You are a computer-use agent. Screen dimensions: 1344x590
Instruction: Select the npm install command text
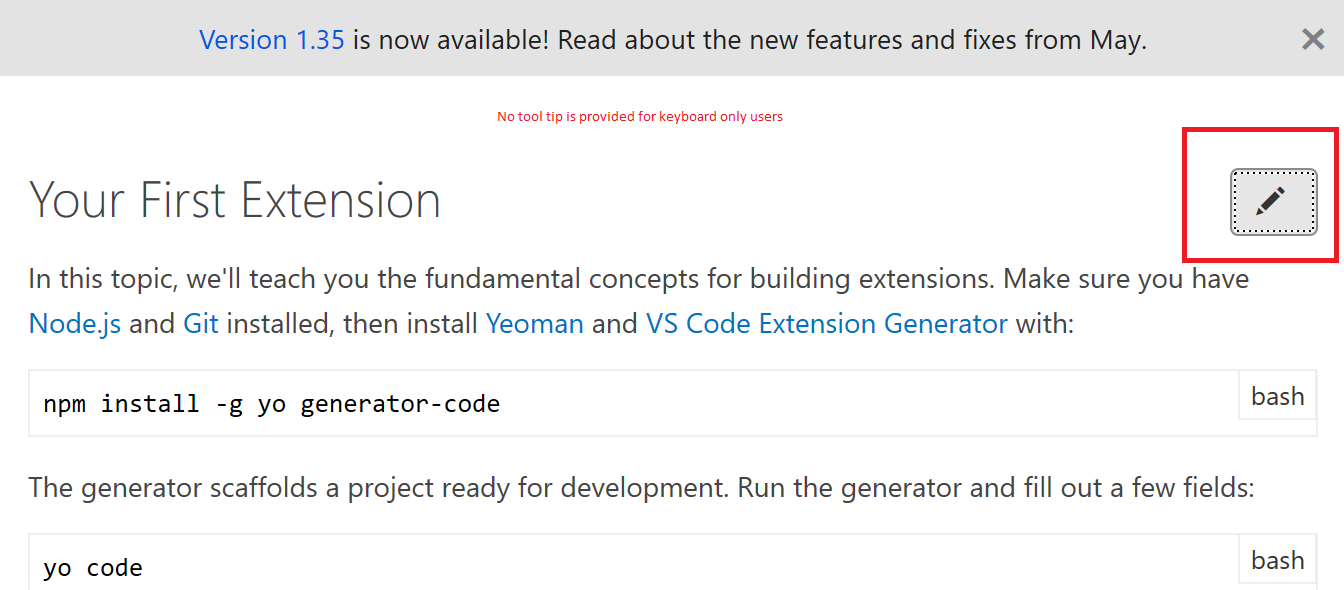pyautogui.click(x=270, y=403)
